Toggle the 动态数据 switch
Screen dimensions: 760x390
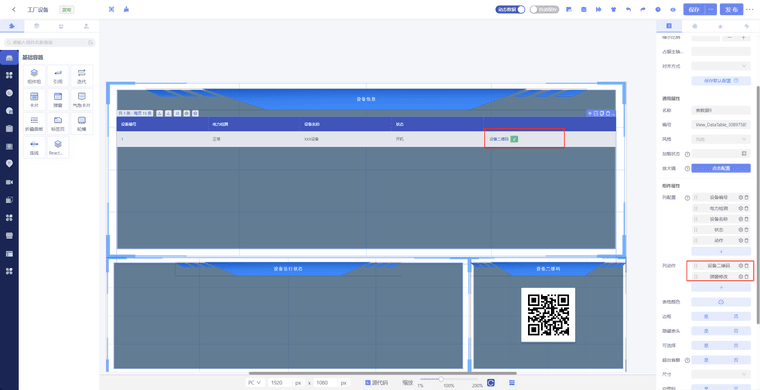click(510, 9)
